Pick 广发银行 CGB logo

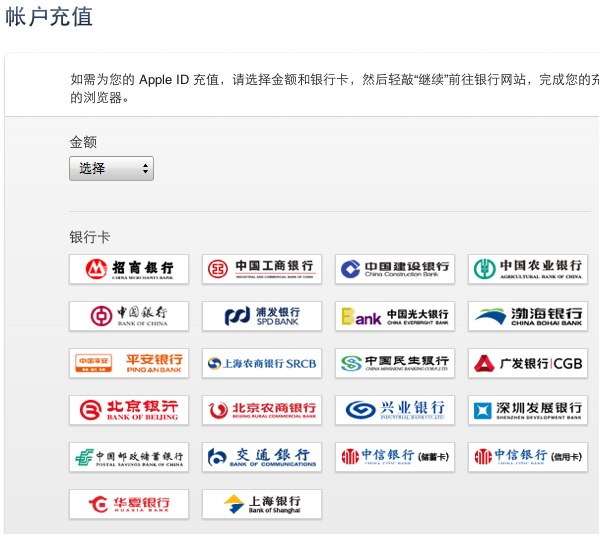pyautogui.click(x=528, y=363)
